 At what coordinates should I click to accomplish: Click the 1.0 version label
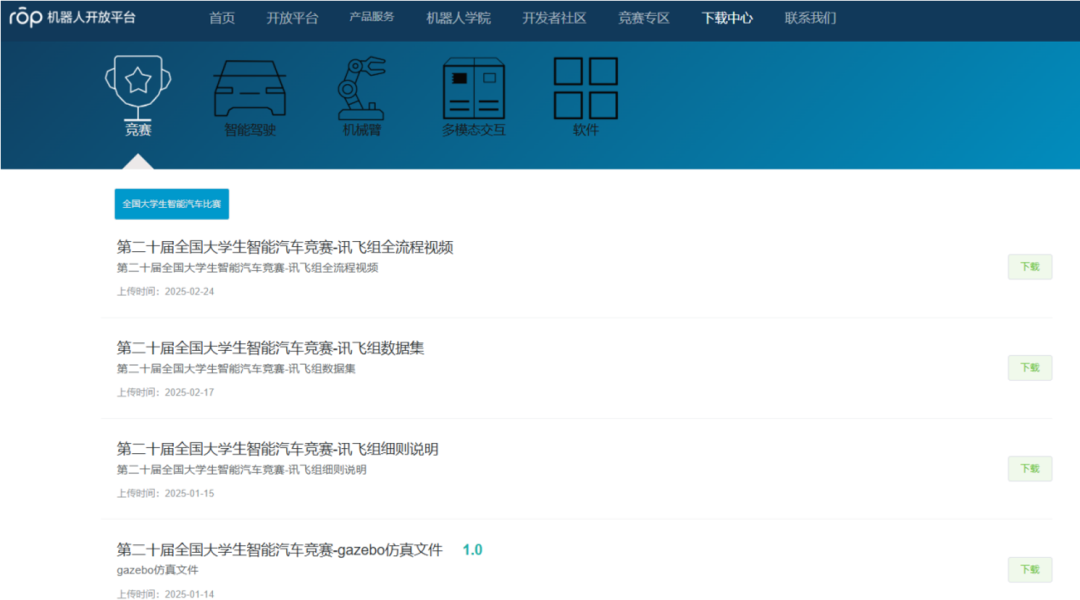(x=472, y=550)
